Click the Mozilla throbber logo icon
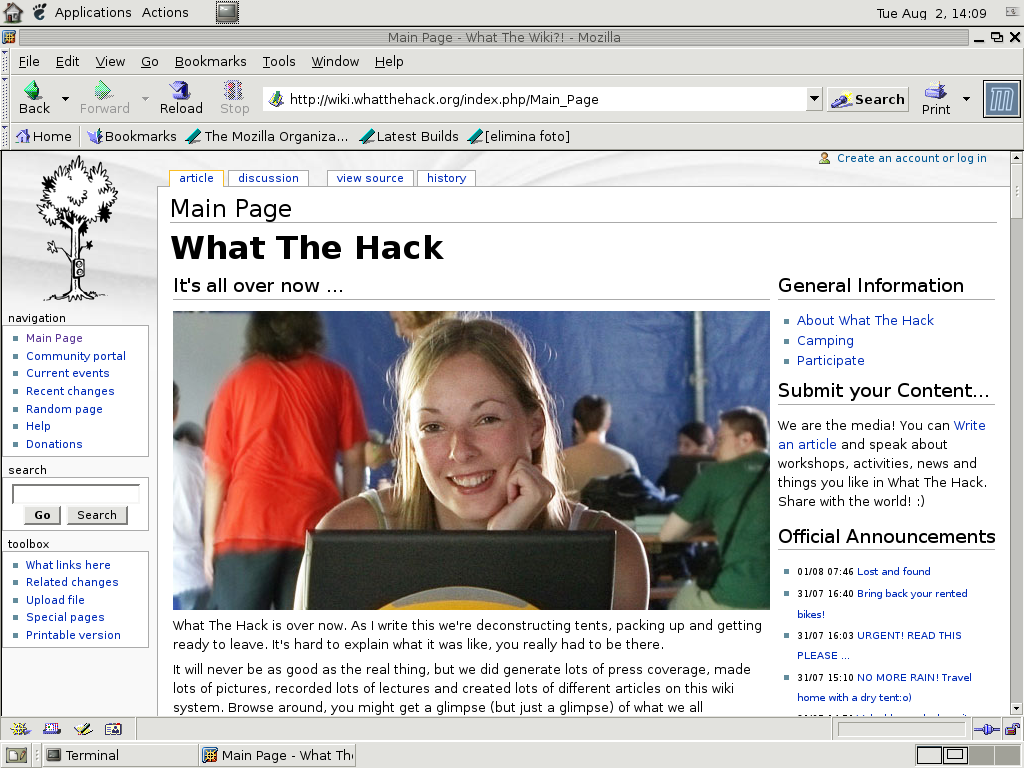1024x768 pixels. 1001,99
